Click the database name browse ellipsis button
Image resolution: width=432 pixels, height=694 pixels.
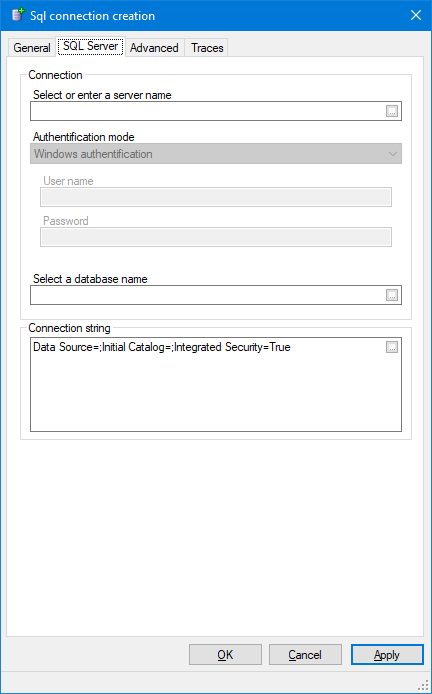coord(392,295)
